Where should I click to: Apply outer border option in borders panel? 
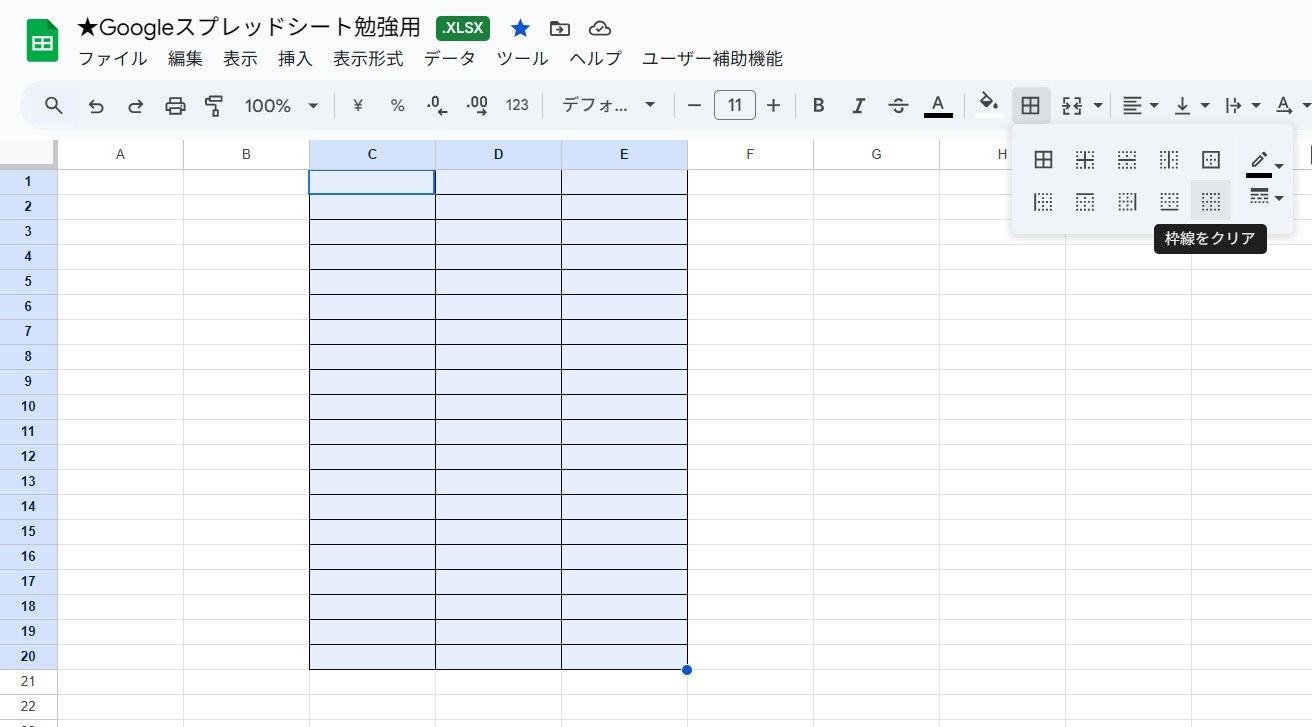(x=1210, y=160)
